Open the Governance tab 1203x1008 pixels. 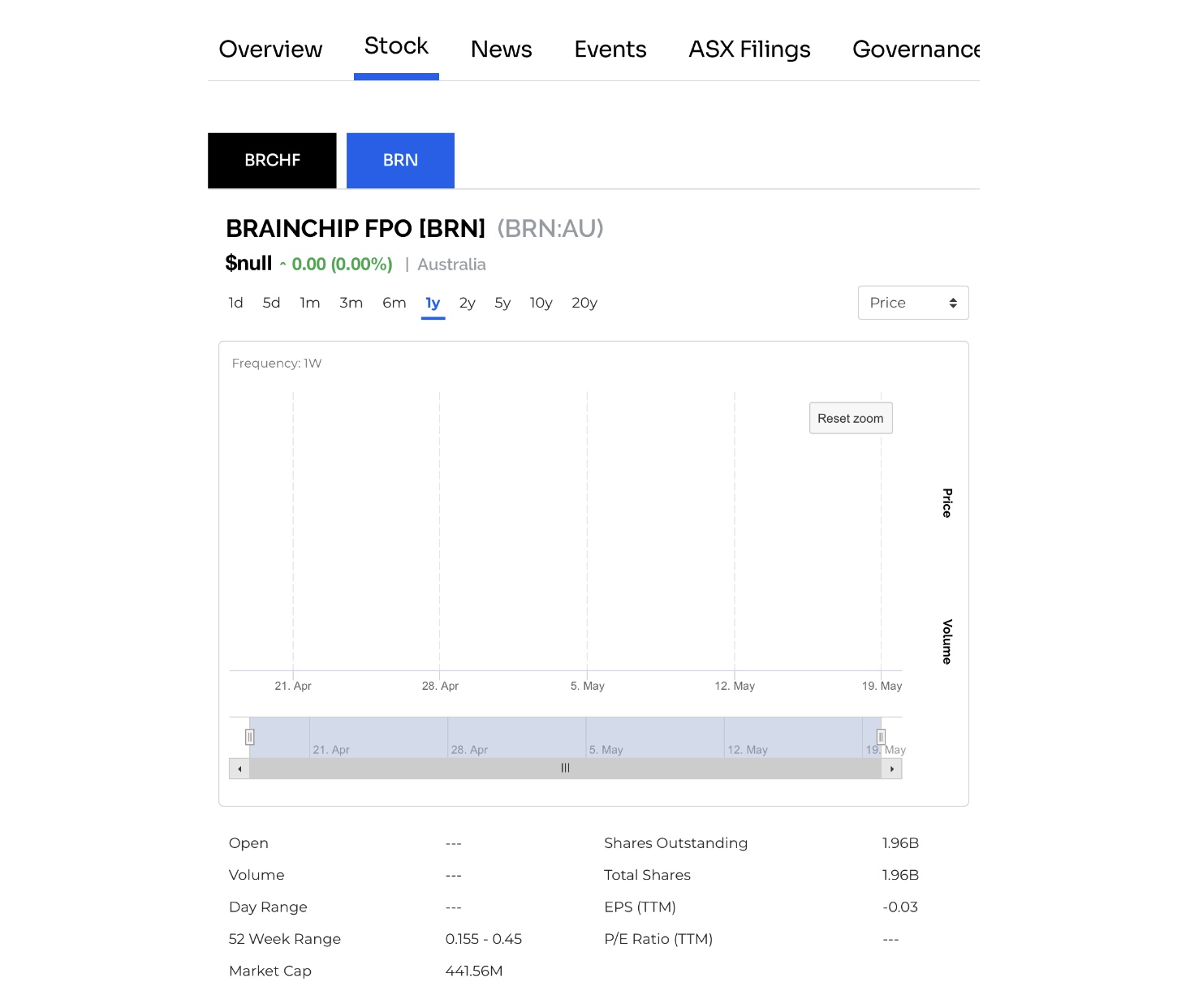915,50
